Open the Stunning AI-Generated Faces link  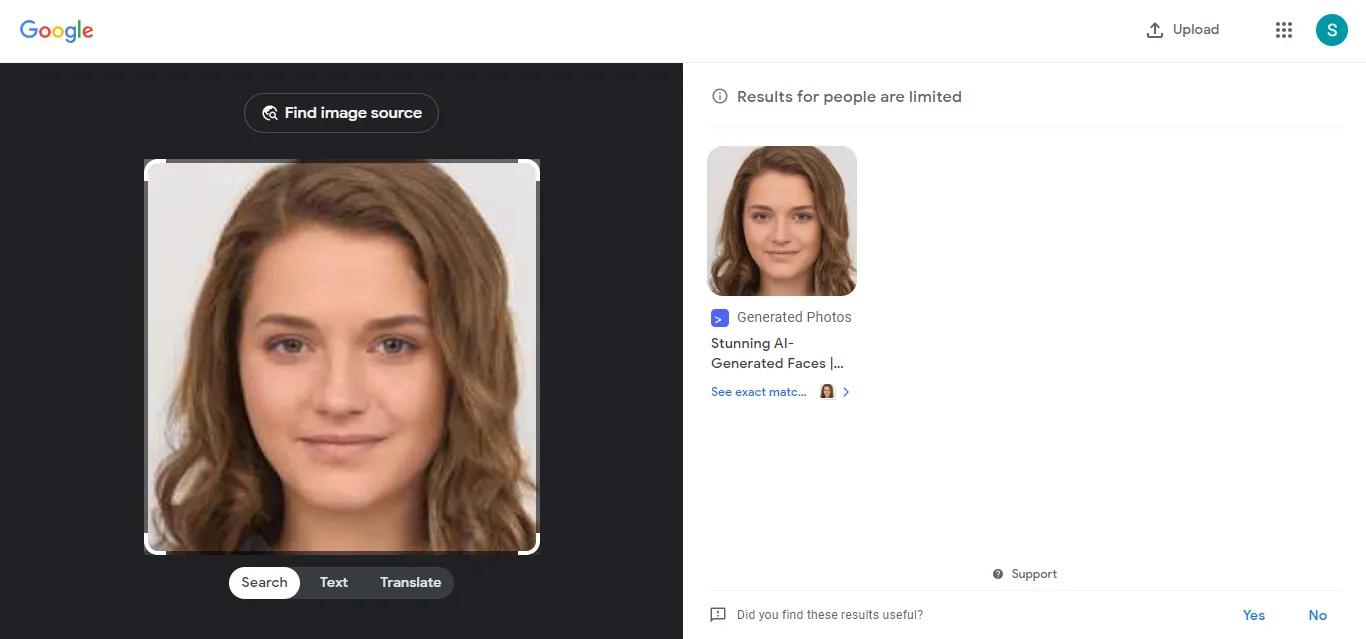coord(777,353)
